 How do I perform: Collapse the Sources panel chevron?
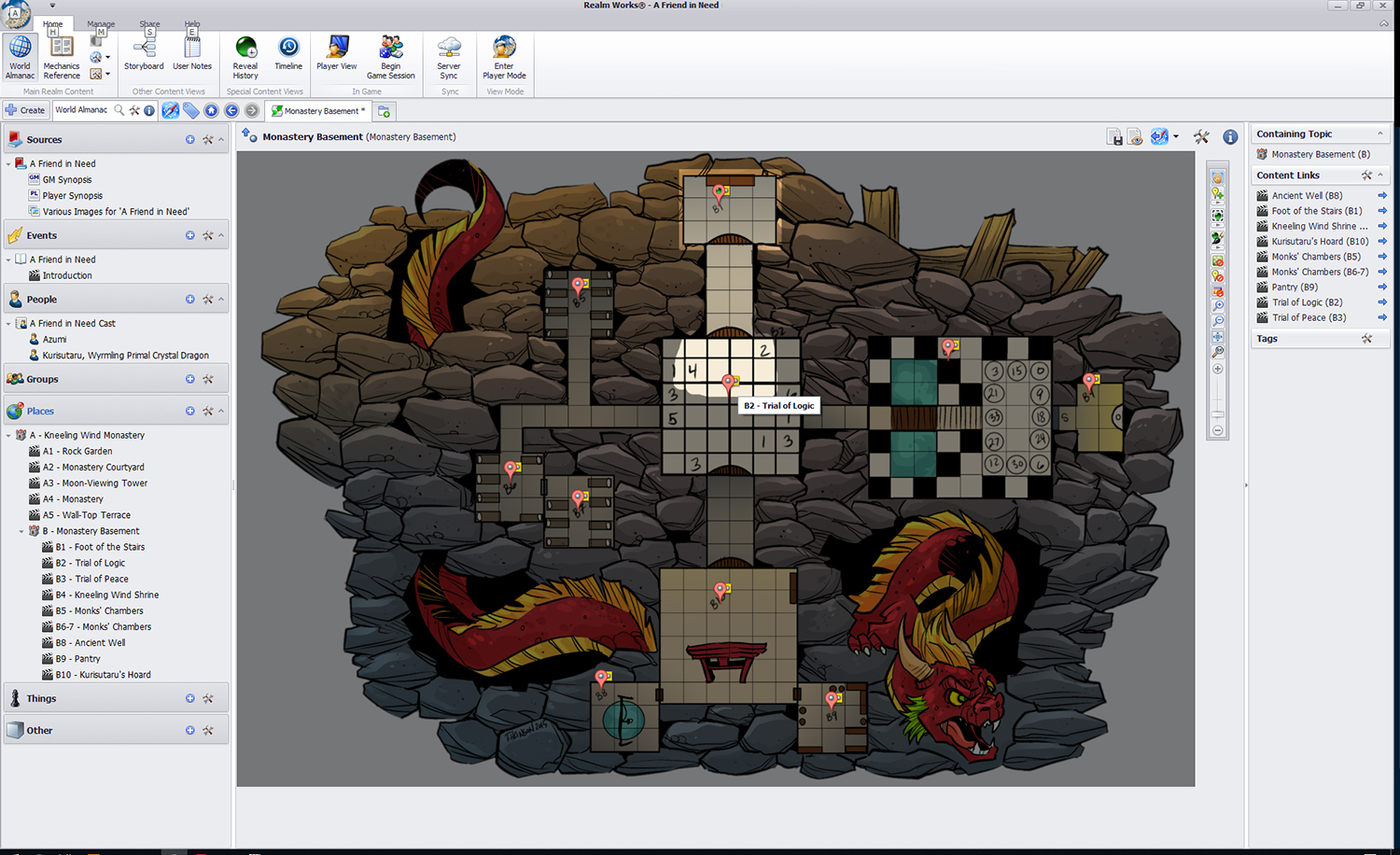point(221,139)
